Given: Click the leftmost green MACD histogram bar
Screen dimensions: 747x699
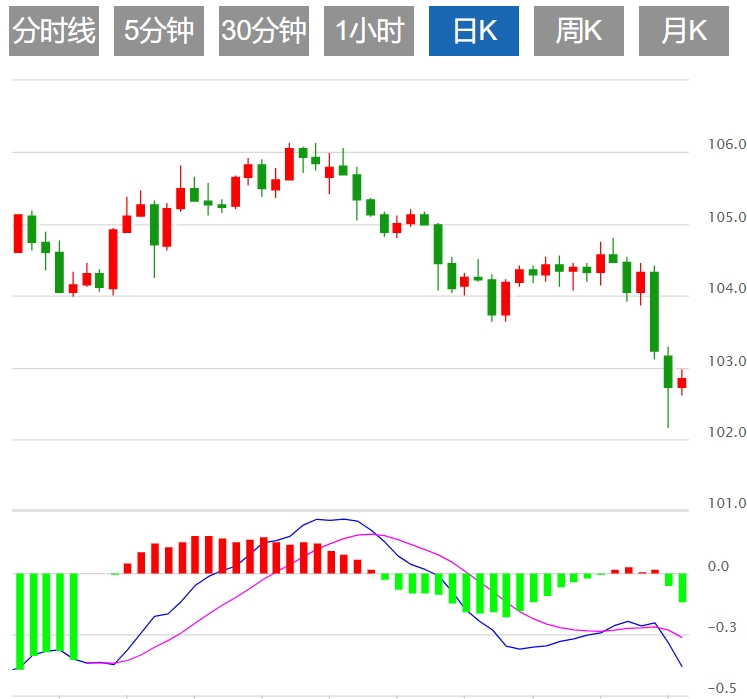Looking at the screenshot, I should point(18,620).
